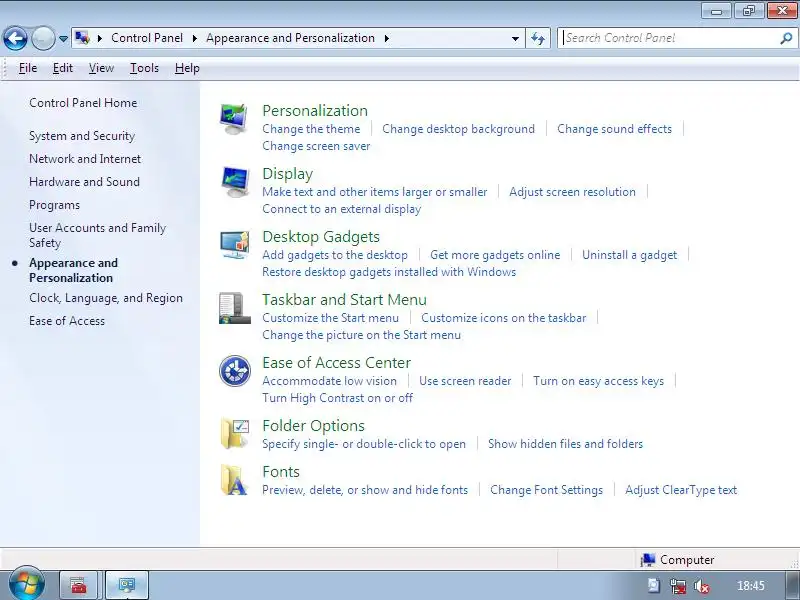
Task: Open Network and Internet category
Action: pos(85,159)
